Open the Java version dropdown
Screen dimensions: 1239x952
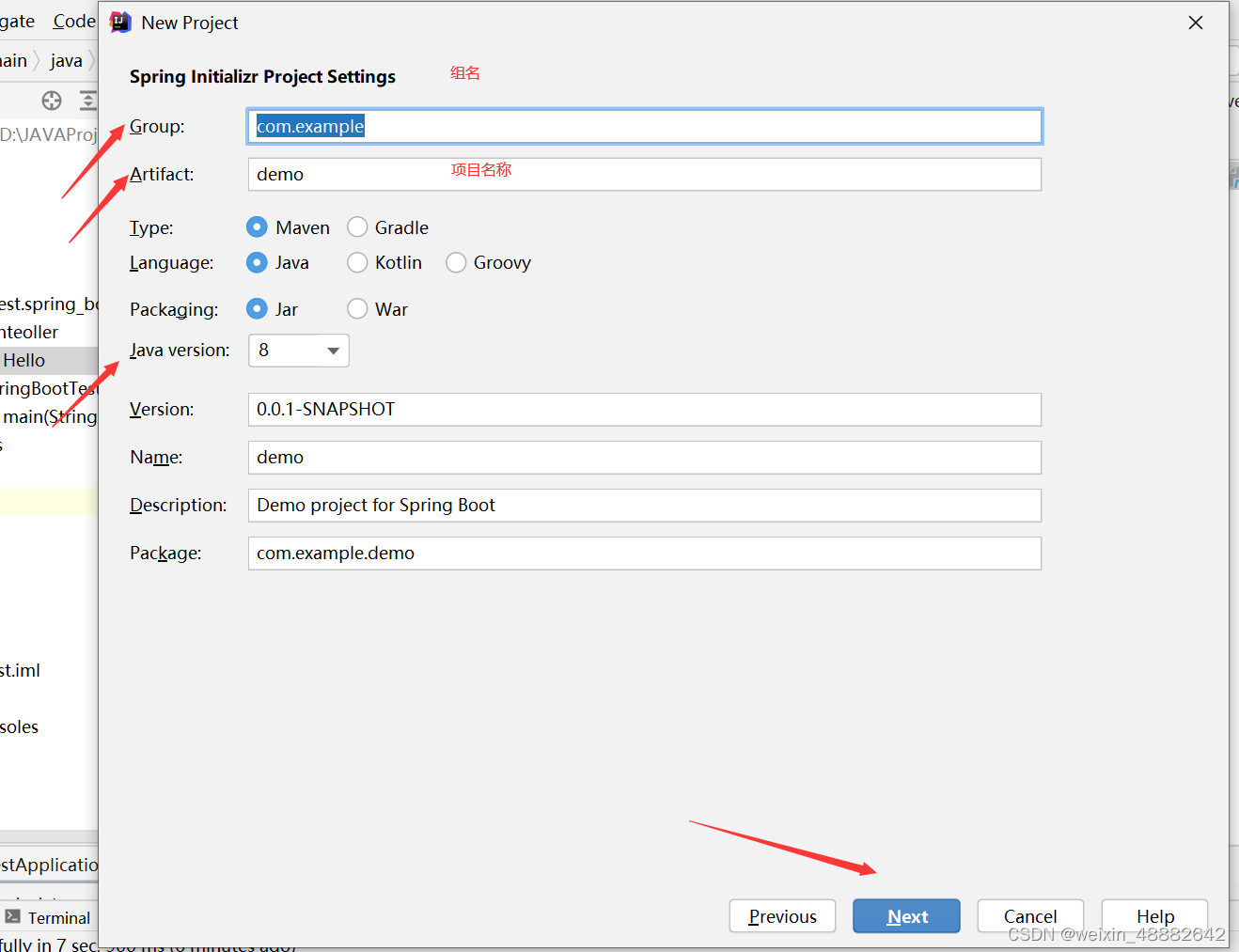(298, 351)
